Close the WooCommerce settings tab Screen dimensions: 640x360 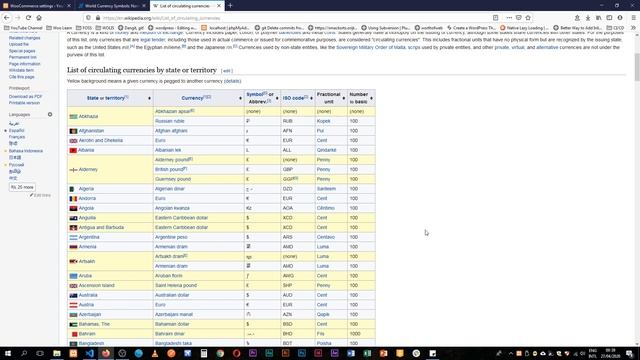(69, 6)
